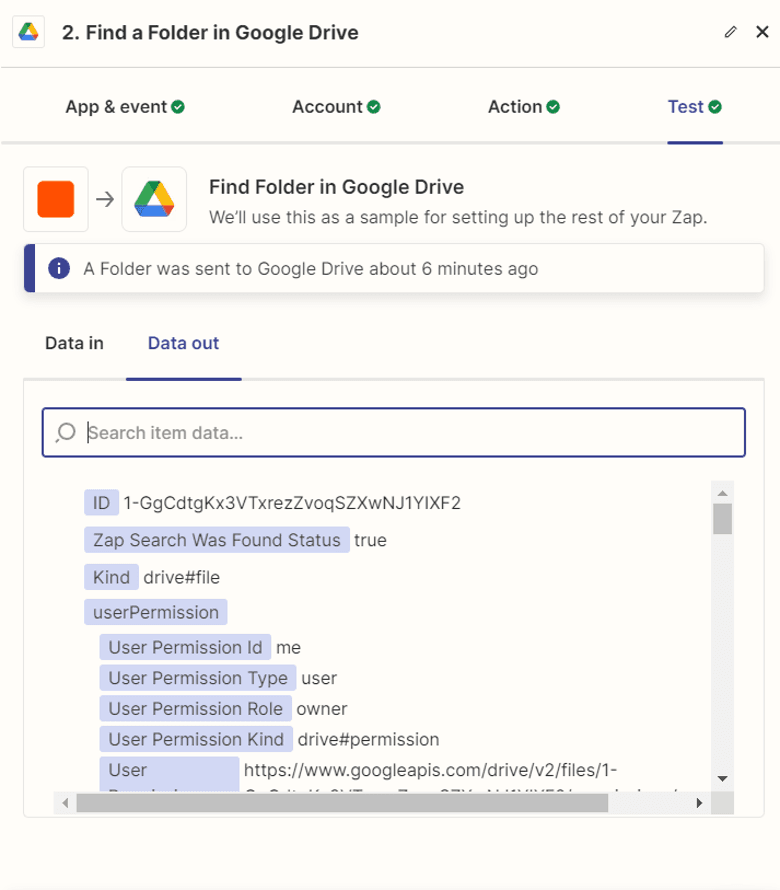Click the ID value 1-GgCdtgKx3VTxrezZvoqSZXwNJ1YIXF2
Screen dimensions: 780x890
(292, 503)
